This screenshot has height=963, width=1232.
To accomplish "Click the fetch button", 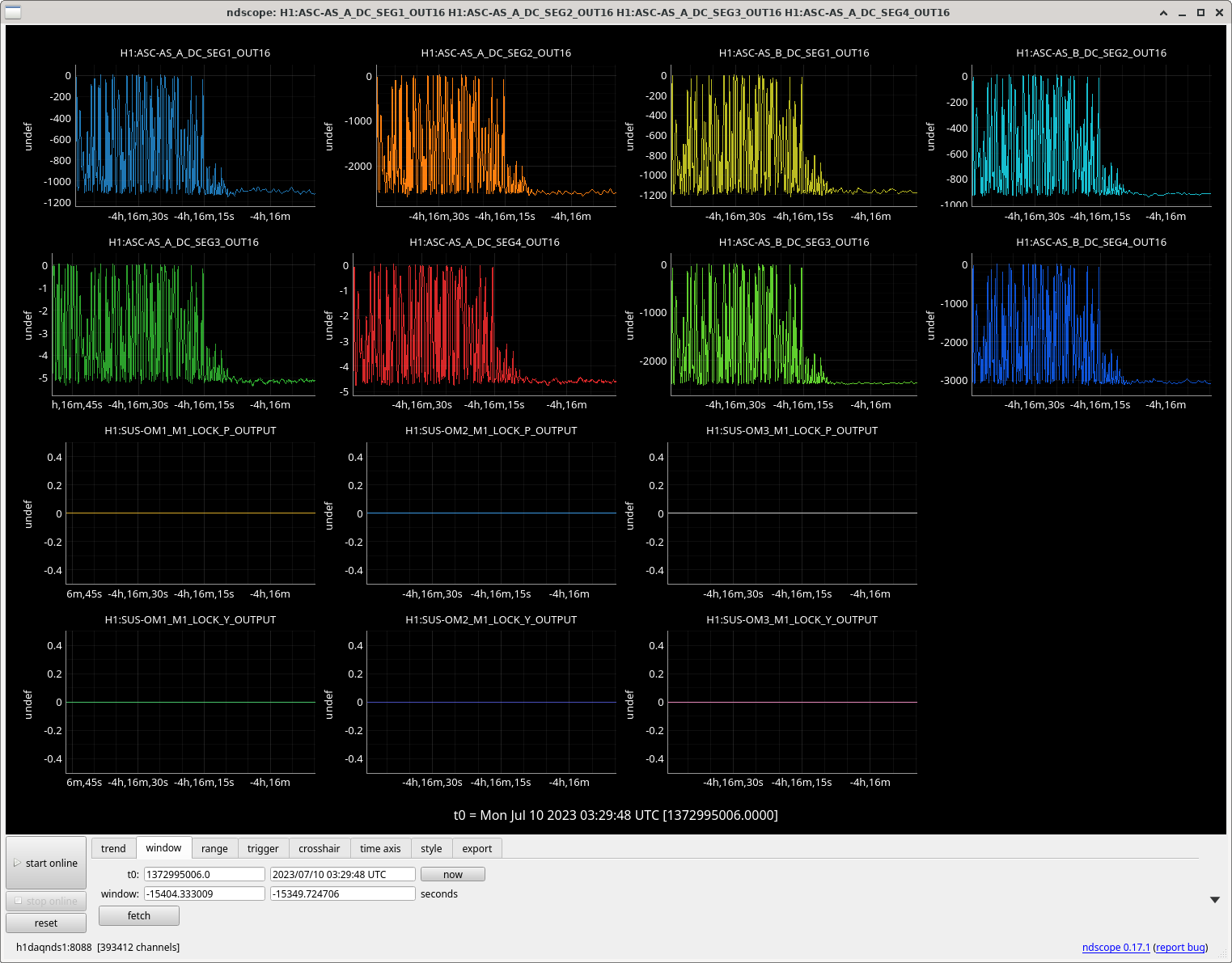I will (x=139, y=915).
